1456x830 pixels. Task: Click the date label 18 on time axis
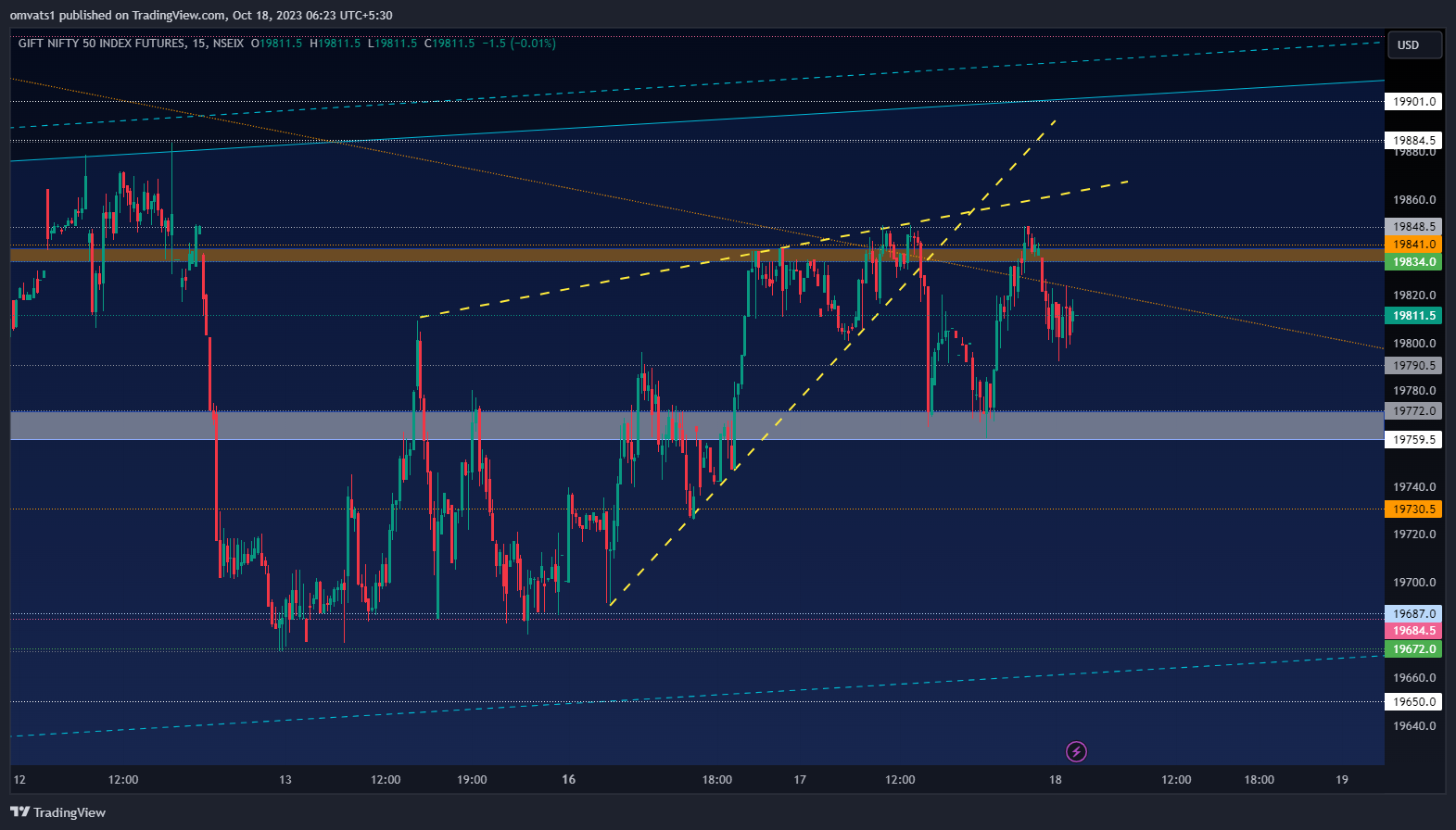(1055, 780)
